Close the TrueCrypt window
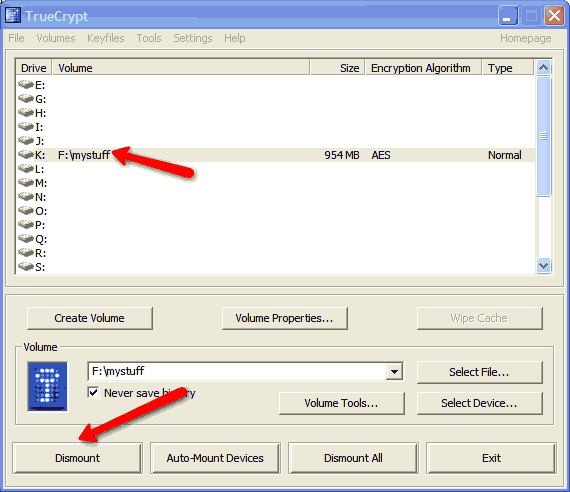Viewport: 570px width, 492px height. pyautogui.click(x=554, y=16)
